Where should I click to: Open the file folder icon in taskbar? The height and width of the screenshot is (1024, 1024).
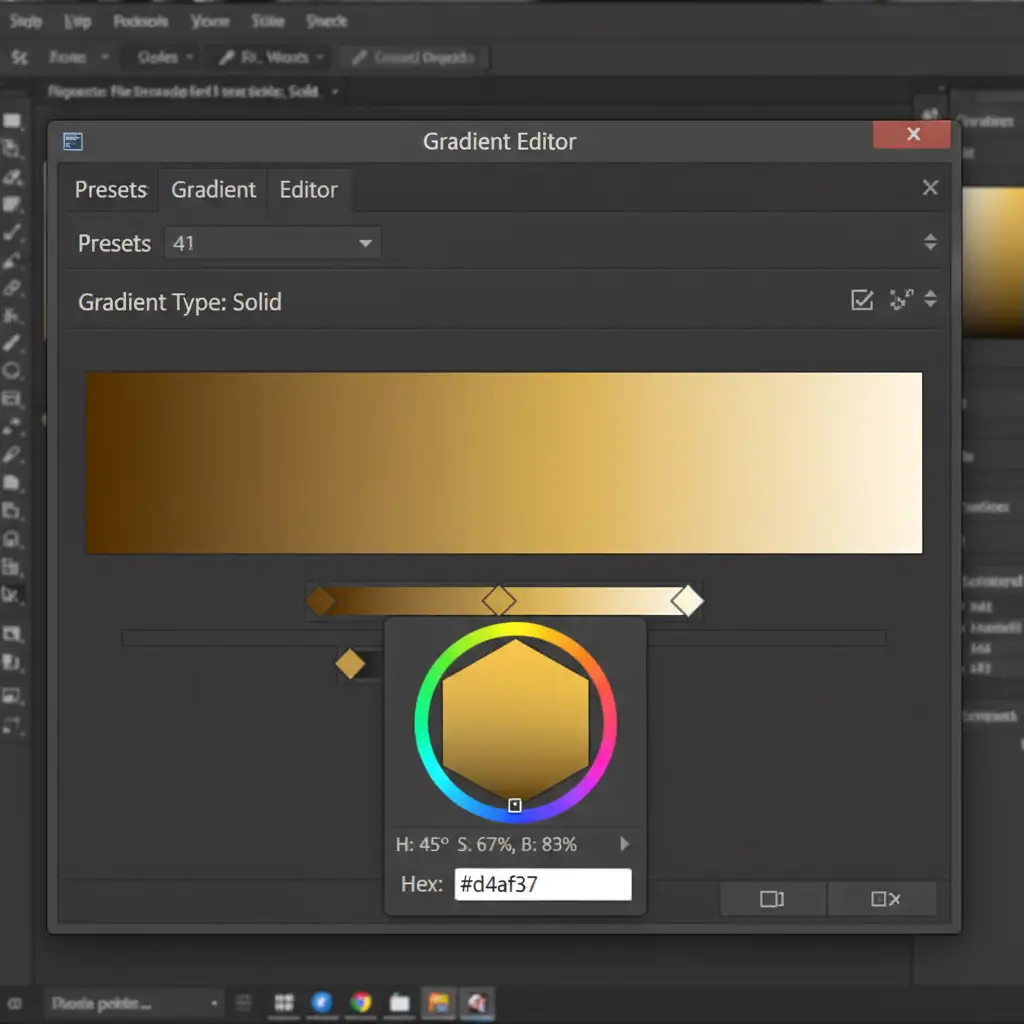click(399, 1003)
